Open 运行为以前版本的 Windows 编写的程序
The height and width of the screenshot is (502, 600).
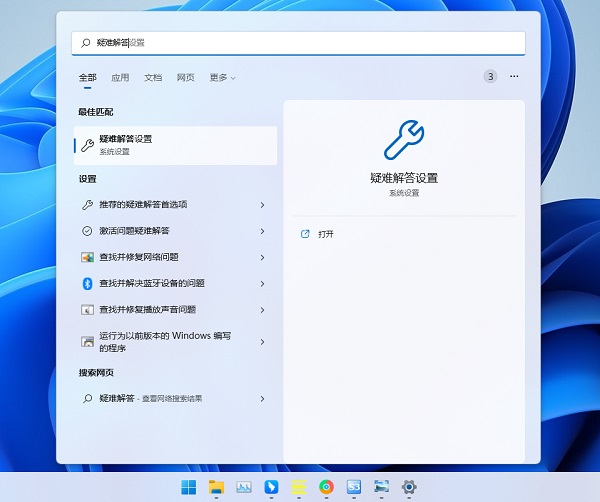click(x=174, y=342)
